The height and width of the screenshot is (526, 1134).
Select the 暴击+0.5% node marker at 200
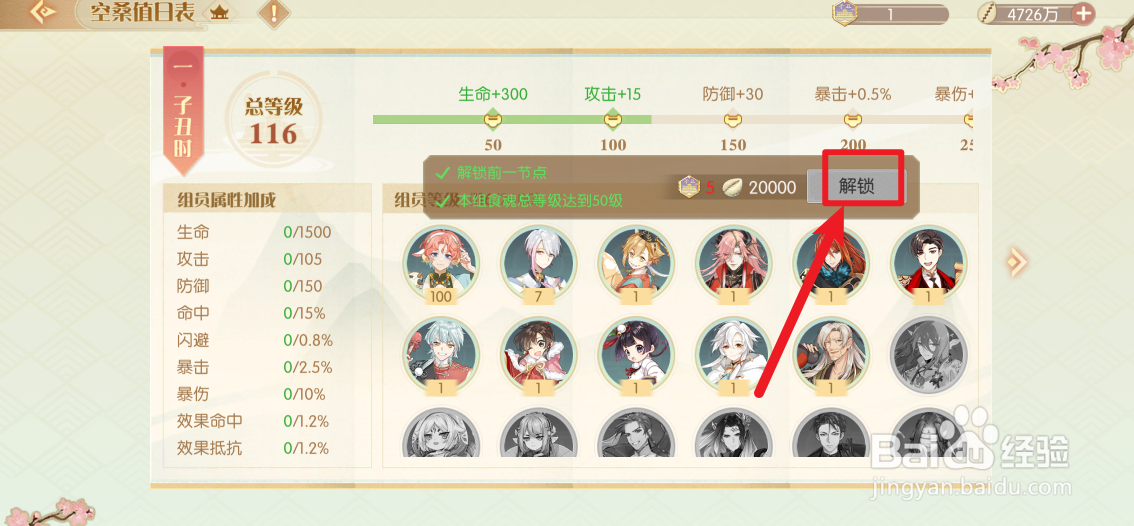[x=853, y=119]
